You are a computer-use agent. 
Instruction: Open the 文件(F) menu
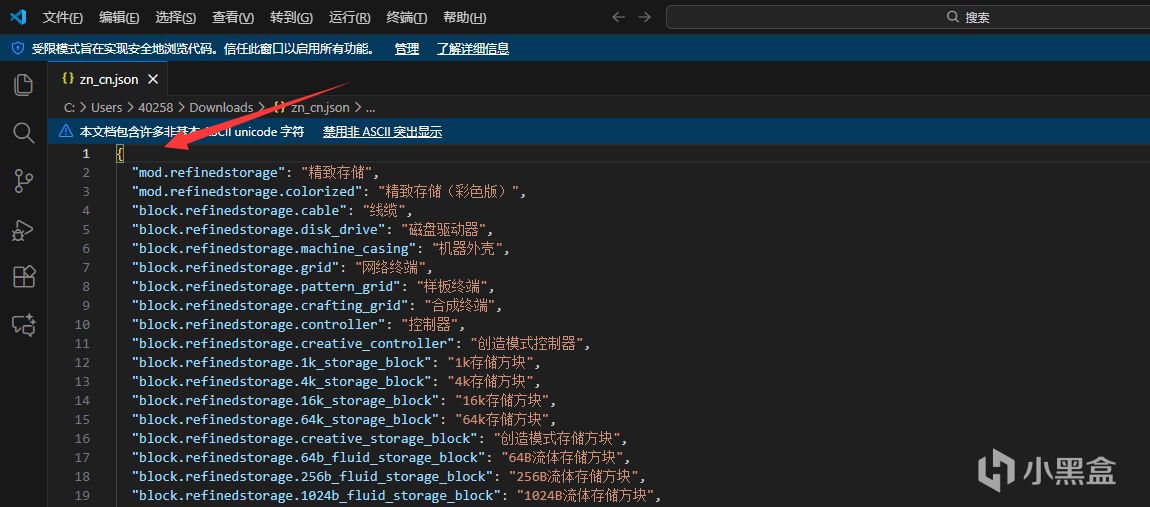click(62, 18)
